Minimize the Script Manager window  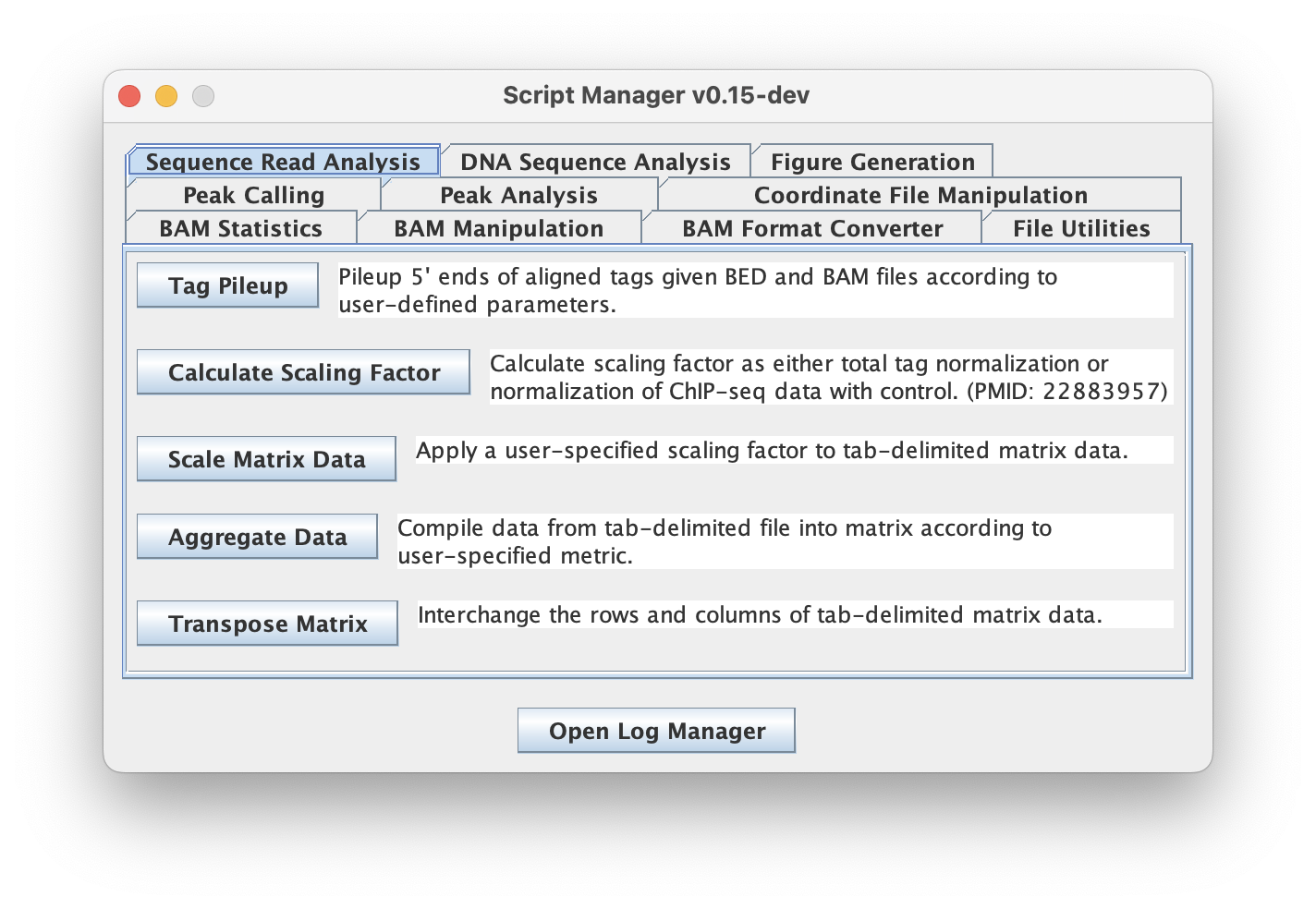(x=166, y=96)
